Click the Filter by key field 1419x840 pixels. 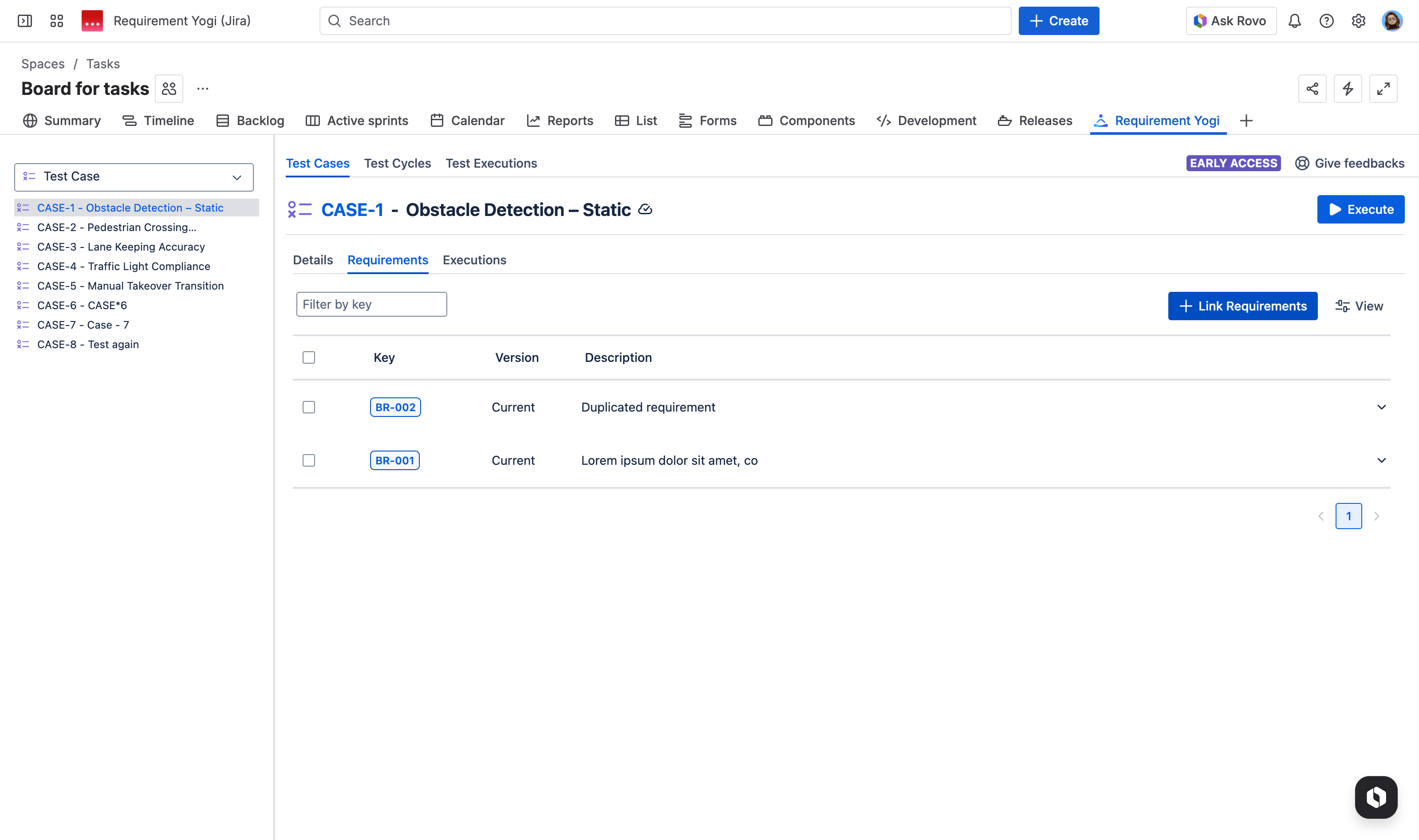coord(371,305)
